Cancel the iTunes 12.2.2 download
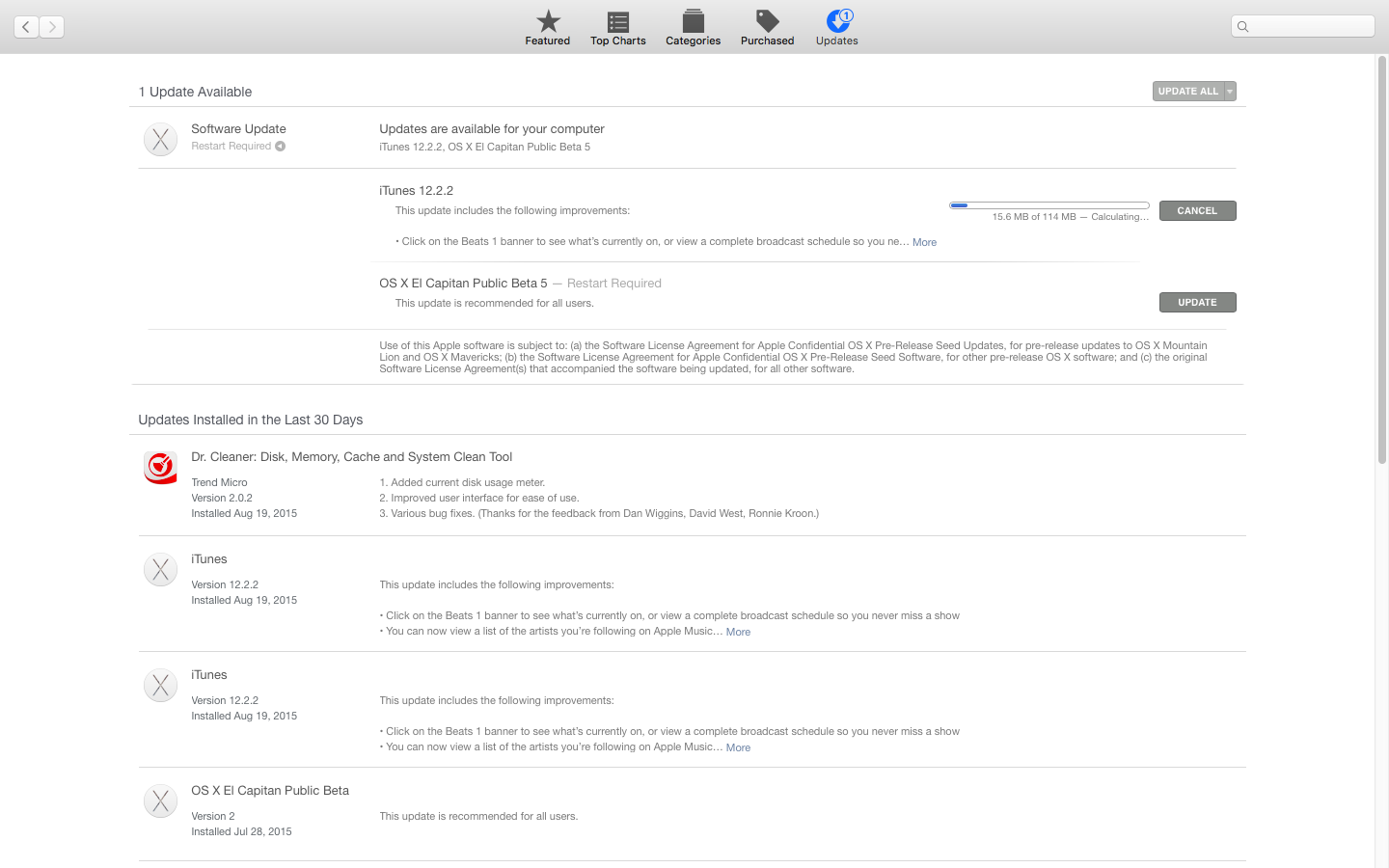The height and width of the screenshot is (868, 1389). pos(1197,210)
